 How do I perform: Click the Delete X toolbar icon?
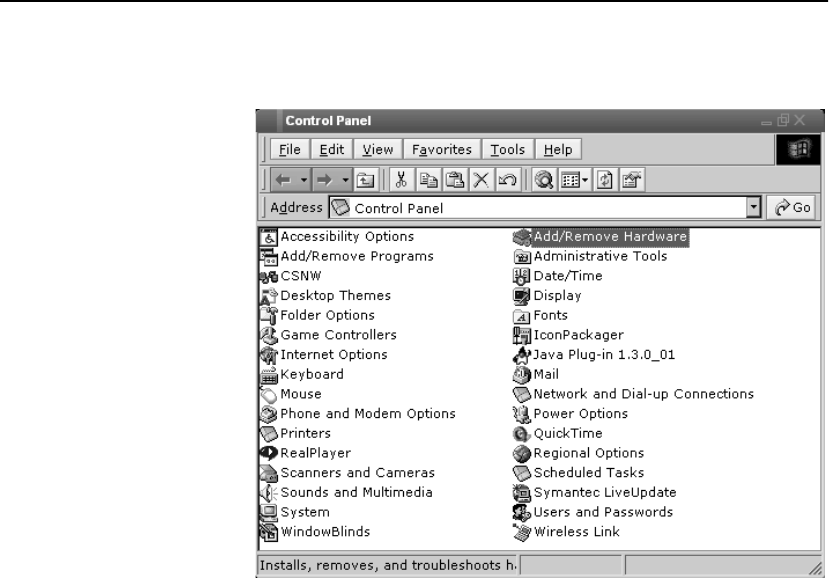(x=481, y=180)
